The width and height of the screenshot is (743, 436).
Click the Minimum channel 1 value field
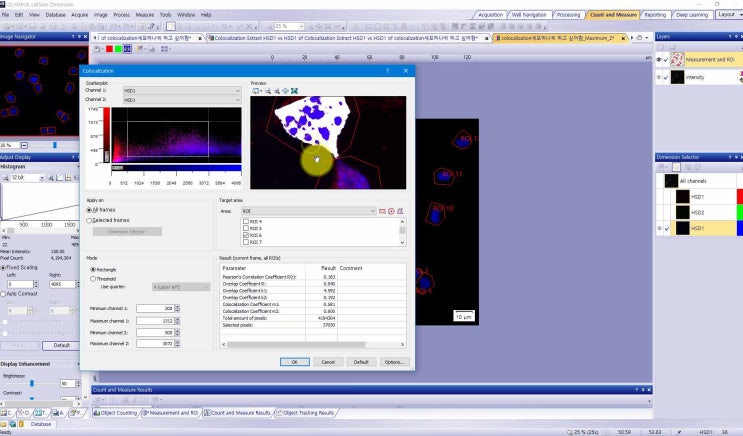coord(155,309)
